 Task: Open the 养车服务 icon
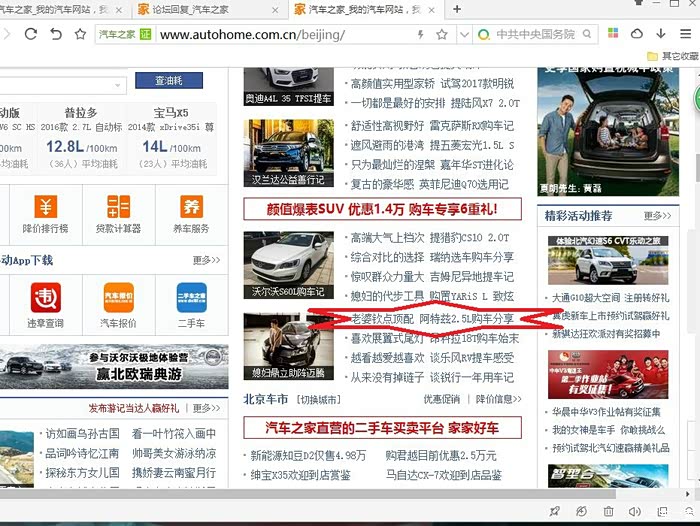[x=191, y=207]
